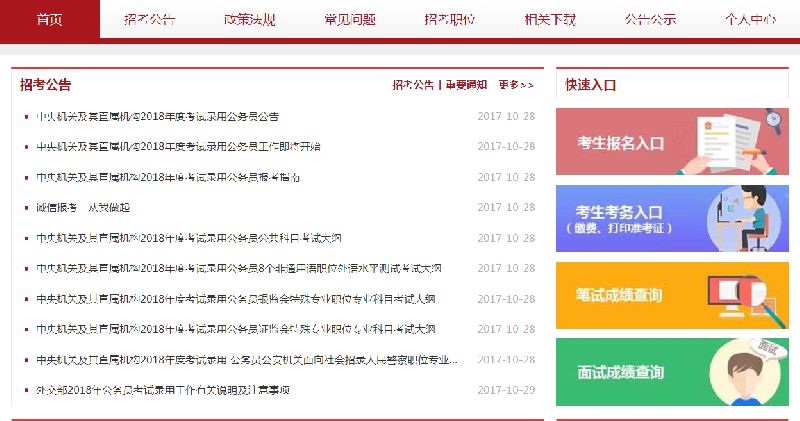
Task: Select 政策法规 in the navigation bar
Action: point(249,20)
